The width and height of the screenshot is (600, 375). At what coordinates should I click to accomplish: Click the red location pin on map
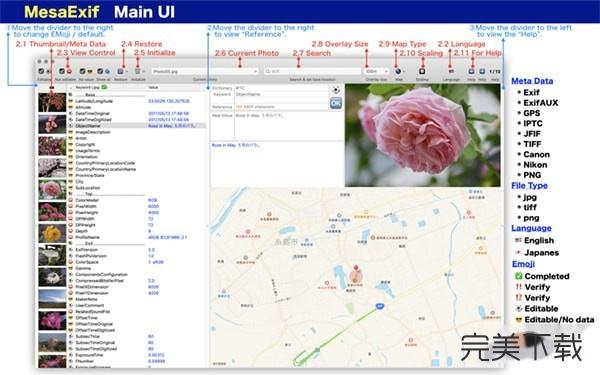[x=356, y=268]
